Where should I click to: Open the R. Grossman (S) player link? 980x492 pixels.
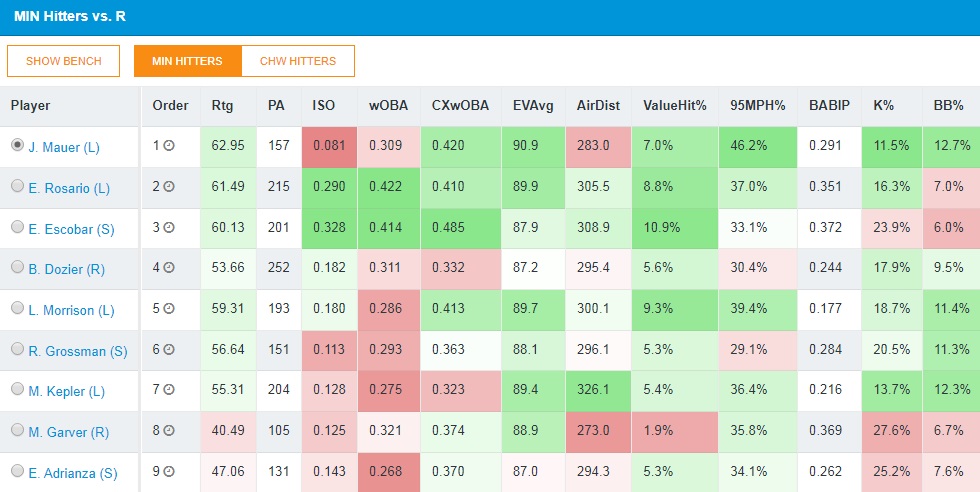click(78, 351)
